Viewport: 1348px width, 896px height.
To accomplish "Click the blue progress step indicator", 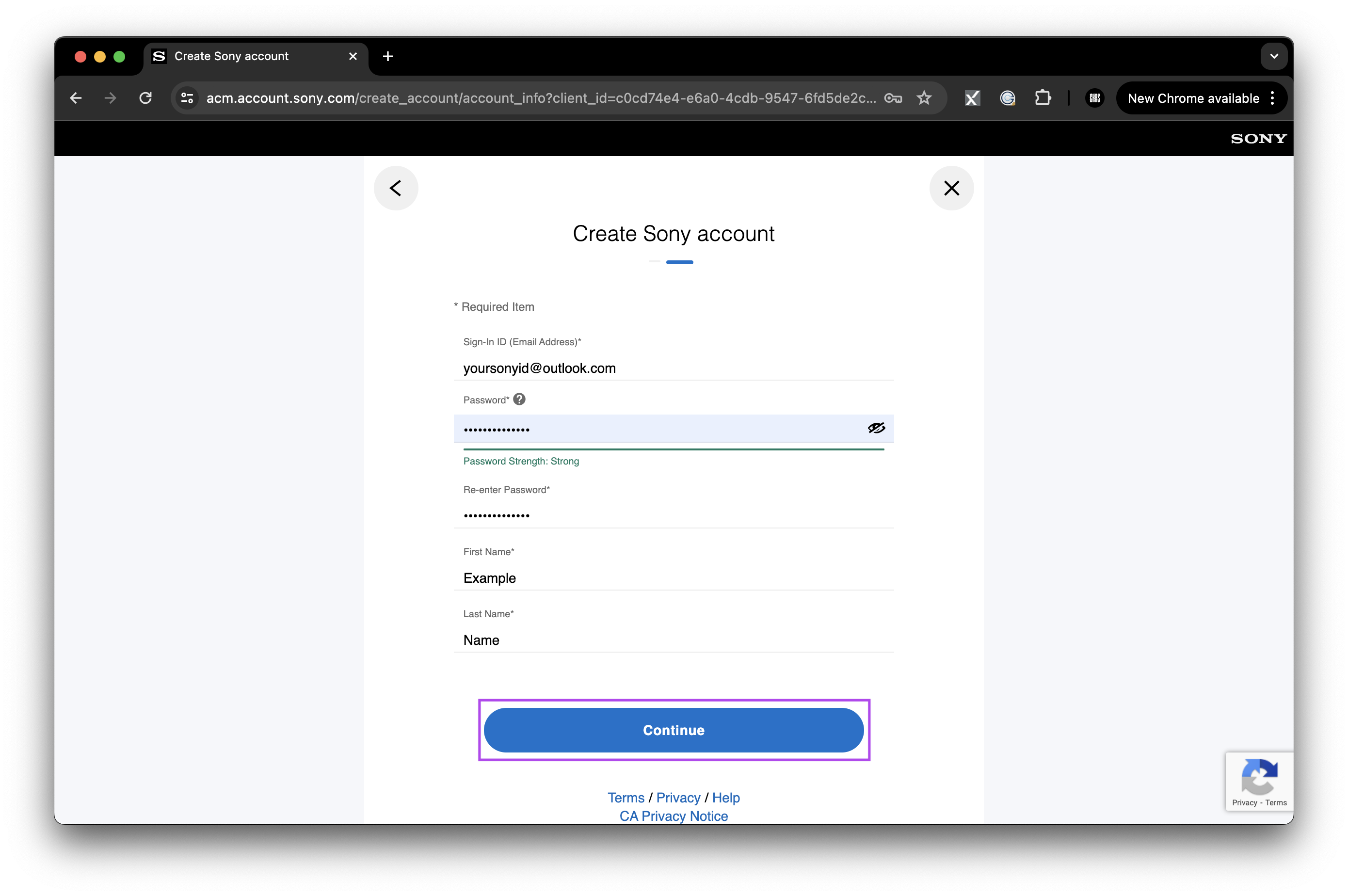I will point(679,262).
